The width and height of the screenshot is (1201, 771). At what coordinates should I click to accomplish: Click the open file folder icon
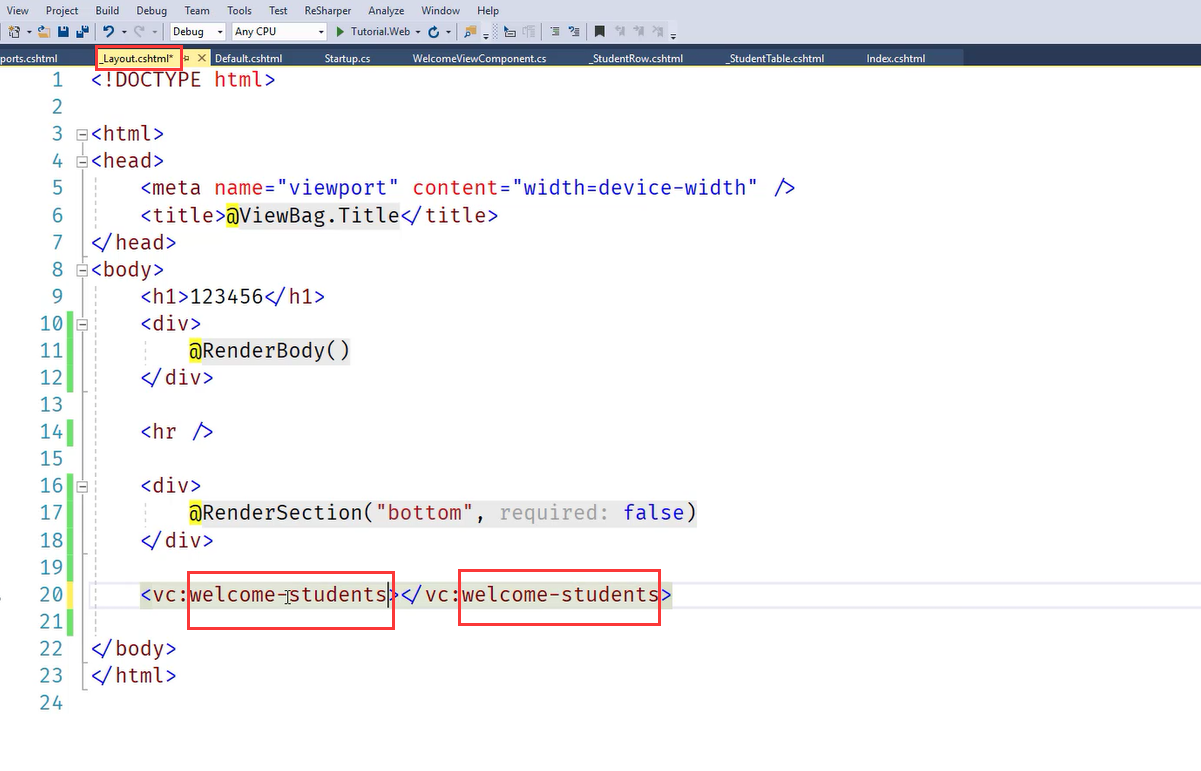pyautogui.click(x=44, y=32)
